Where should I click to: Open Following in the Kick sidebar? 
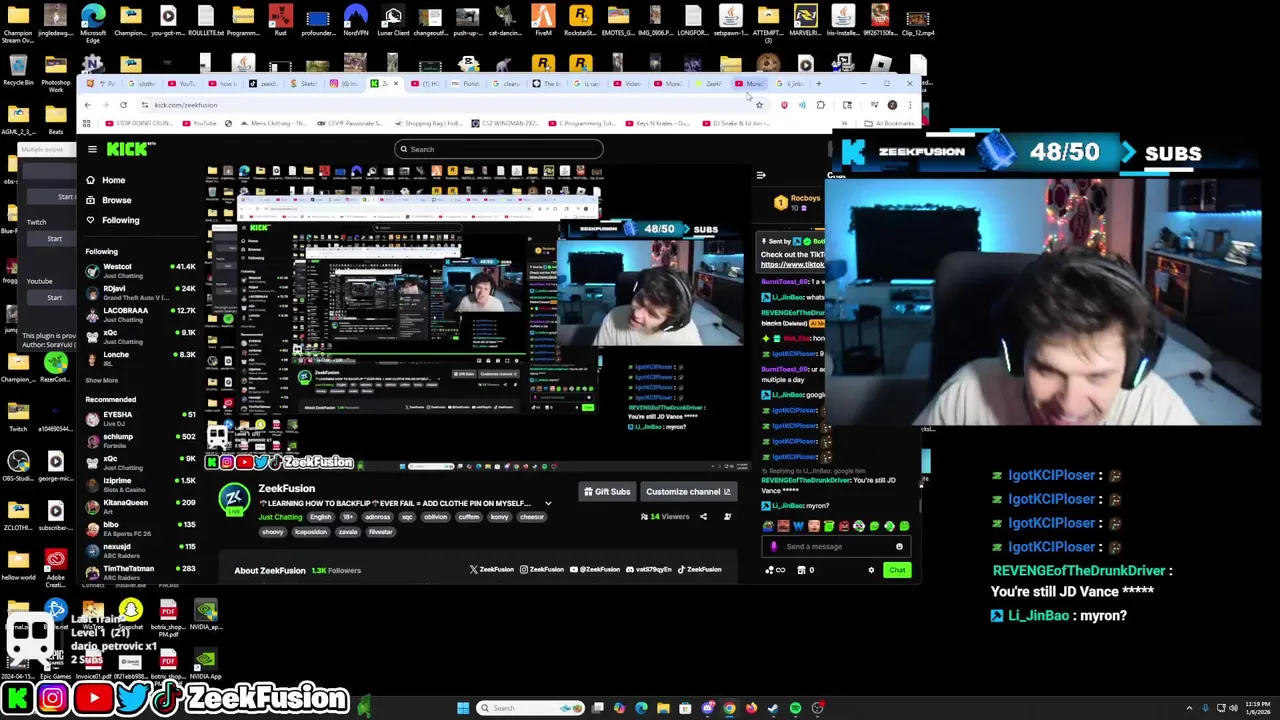point(112,220)
